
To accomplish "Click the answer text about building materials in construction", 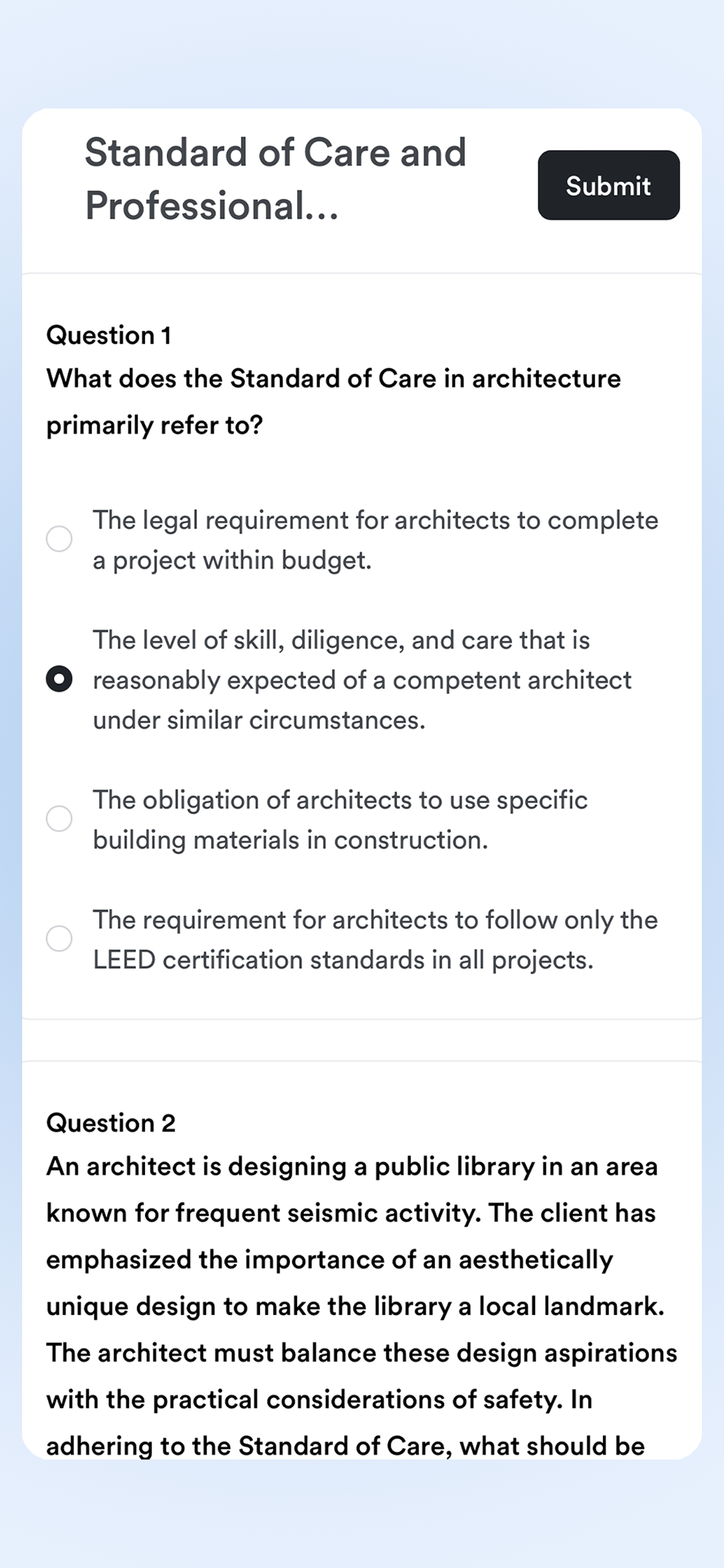I will (340, 820).
